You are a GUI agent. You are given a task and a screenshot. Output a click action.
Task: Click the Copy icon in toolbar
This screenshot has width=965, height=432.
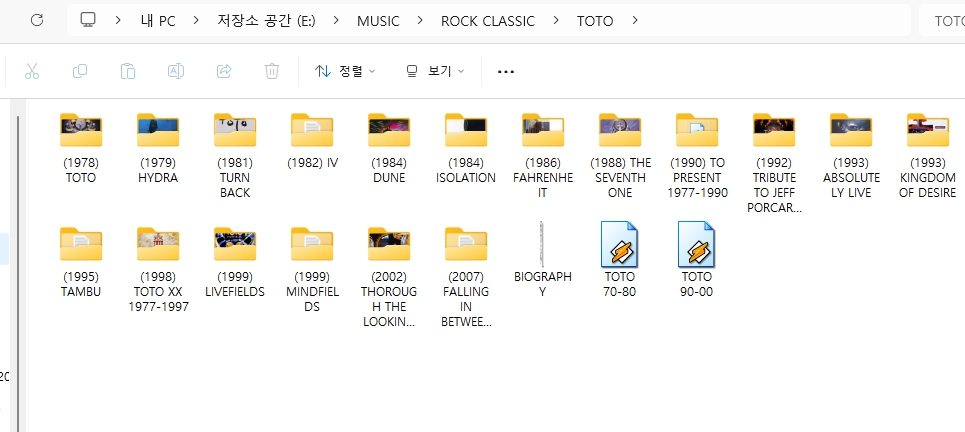pos(80,71)
